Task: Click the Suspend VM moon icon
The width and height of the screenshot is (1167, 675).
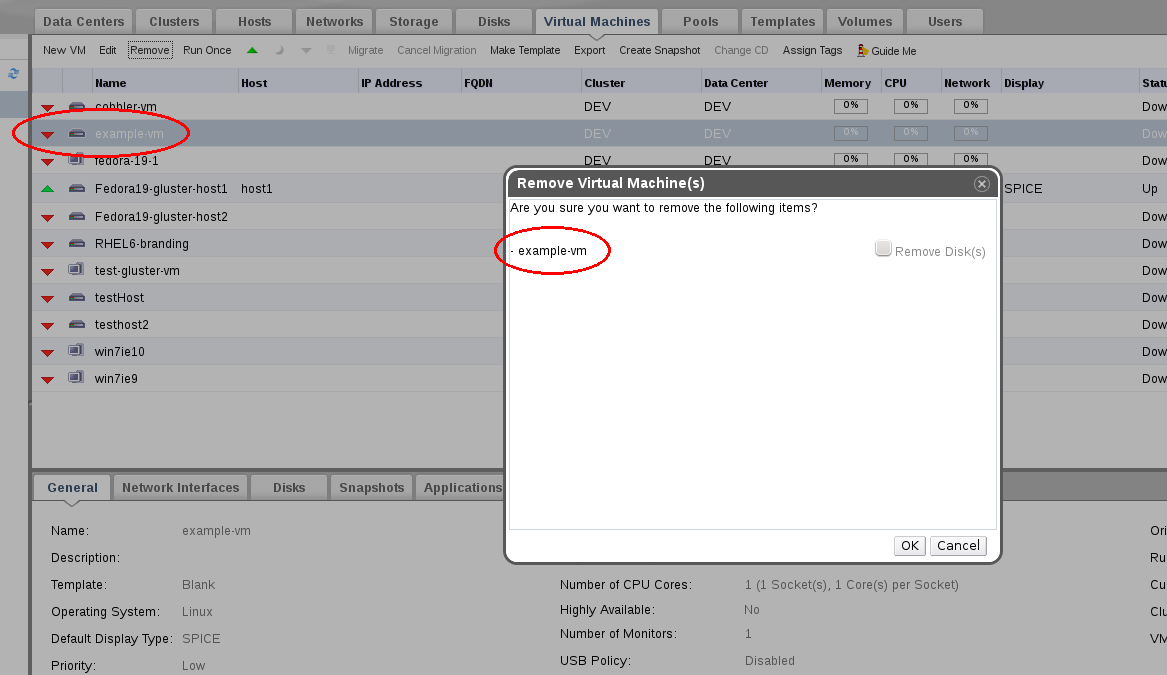Action: tap(279, 50)
